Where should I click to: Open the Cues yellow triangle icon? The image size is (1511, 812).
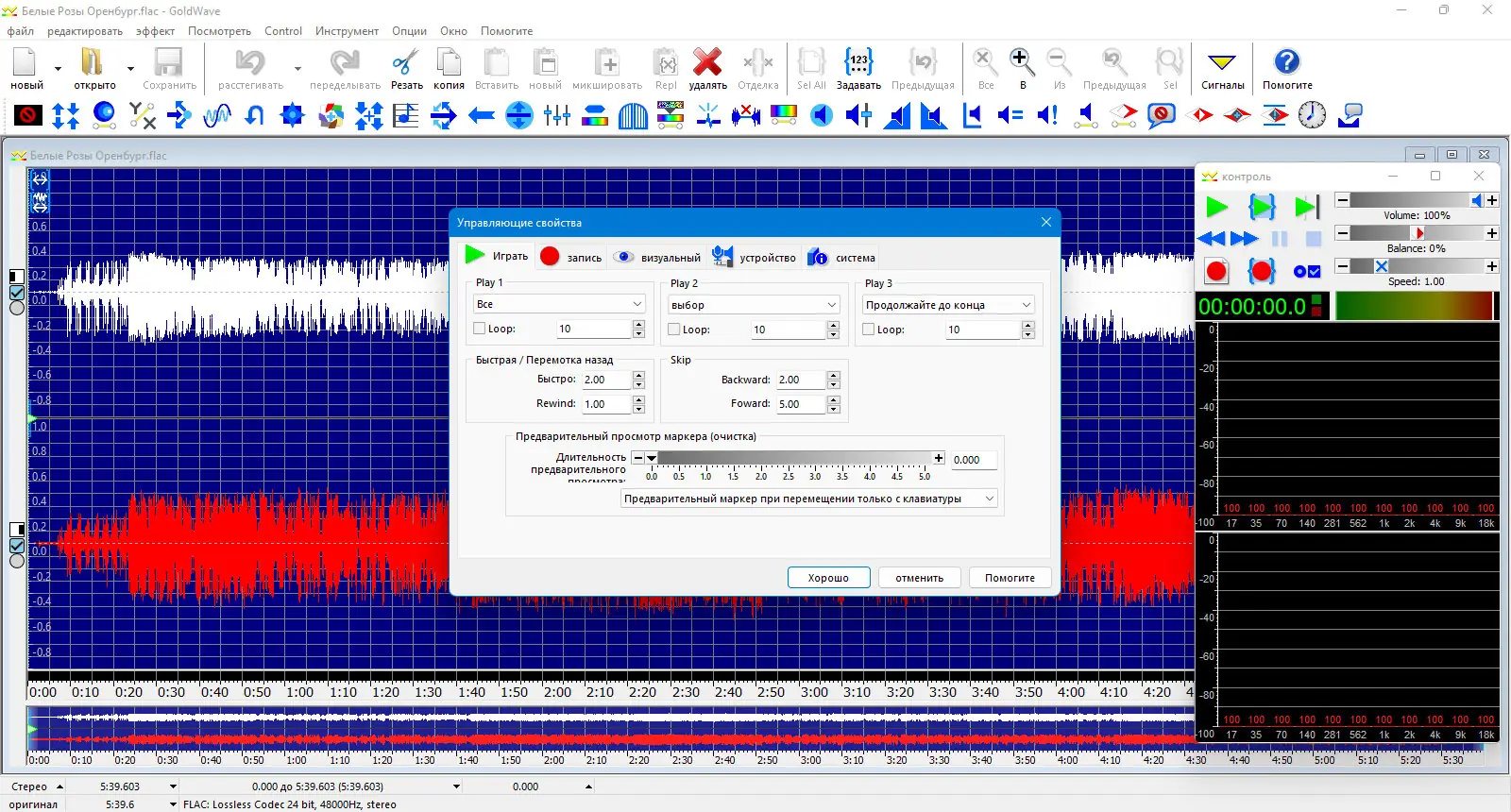[1222, 63]
